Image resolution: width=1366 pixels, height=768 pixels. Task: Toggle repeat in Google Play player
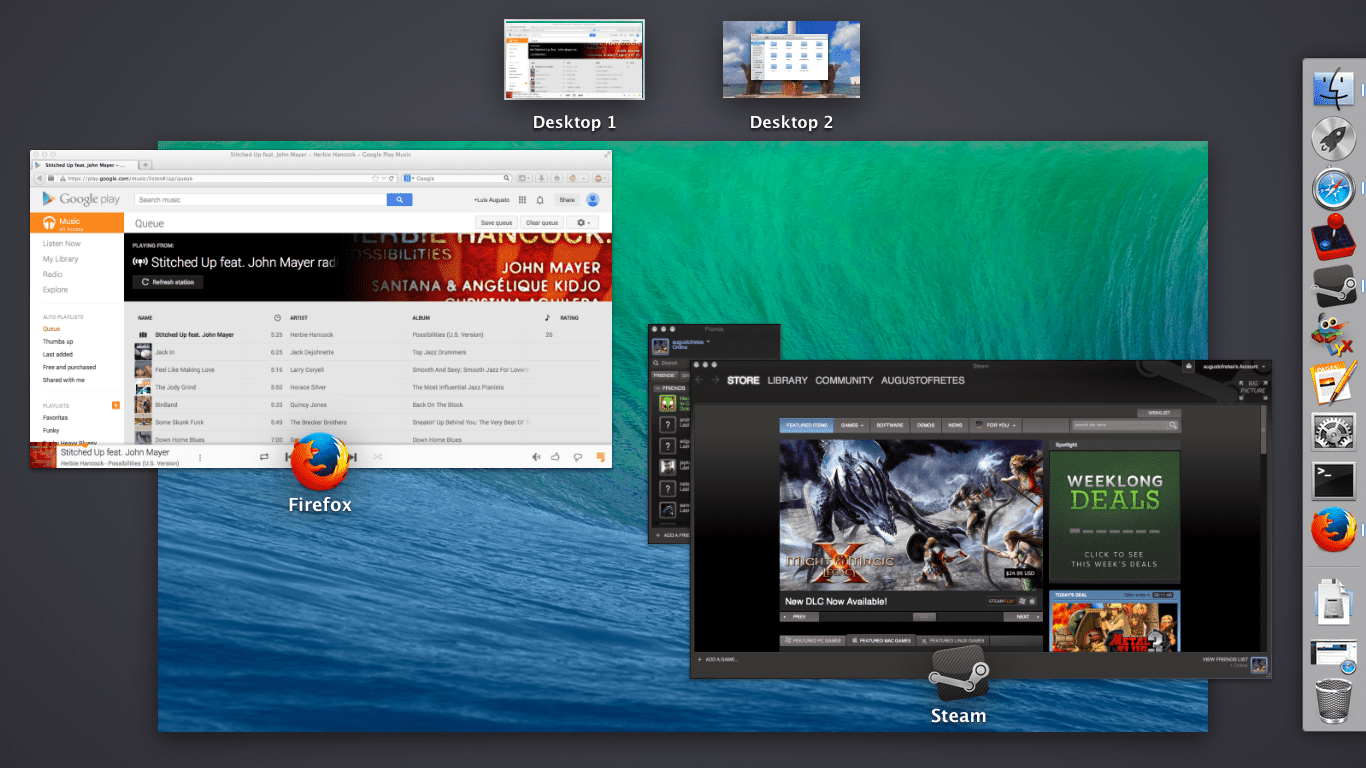(264, 457)
